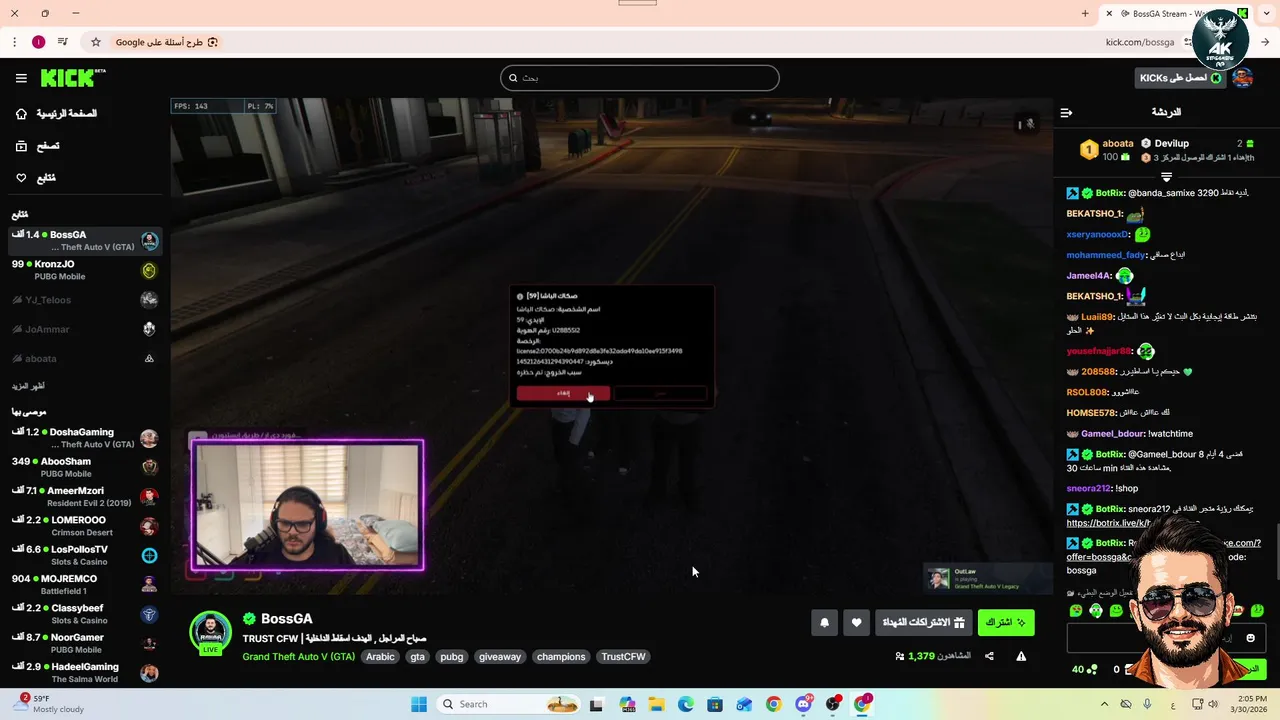Screen dimensions: 1280x720
Task: Open the Grand Theft Auto V (GTA) category link
Action: 298,657
